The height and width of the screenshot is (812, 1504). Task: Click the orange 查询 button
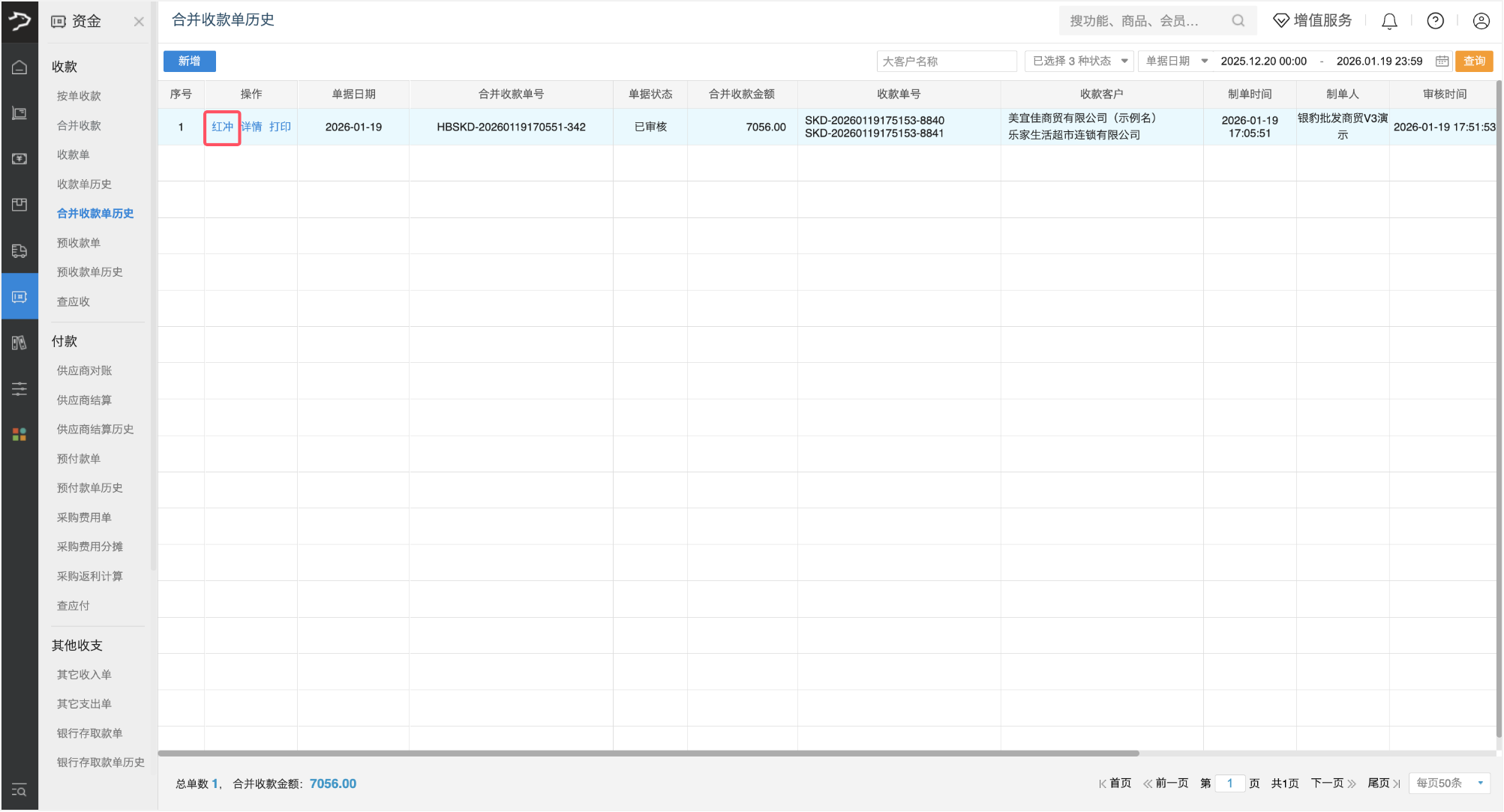[1474, 61]
